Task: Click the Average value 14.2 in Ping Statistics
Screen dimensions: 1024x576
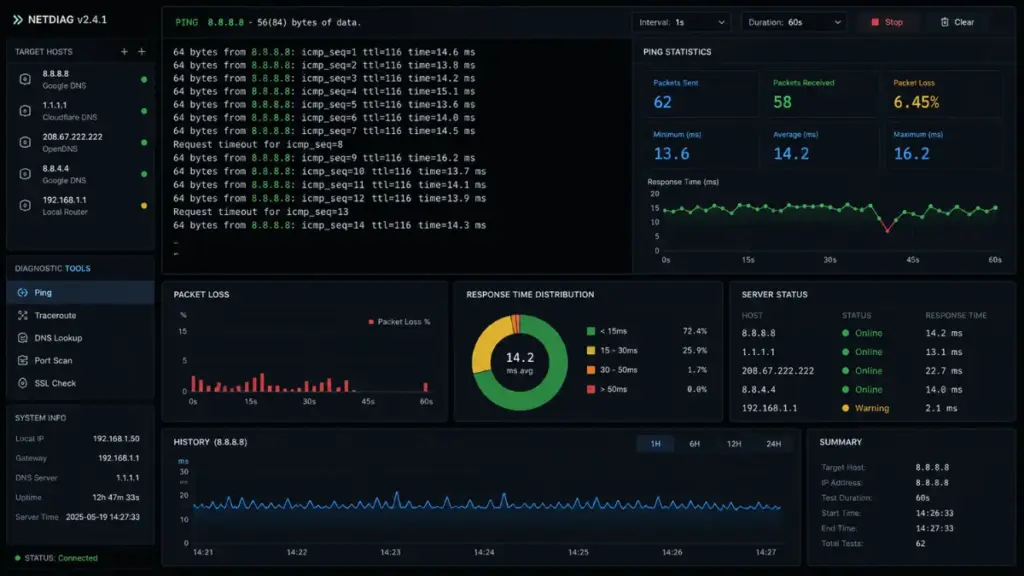Action: [791, 154]
